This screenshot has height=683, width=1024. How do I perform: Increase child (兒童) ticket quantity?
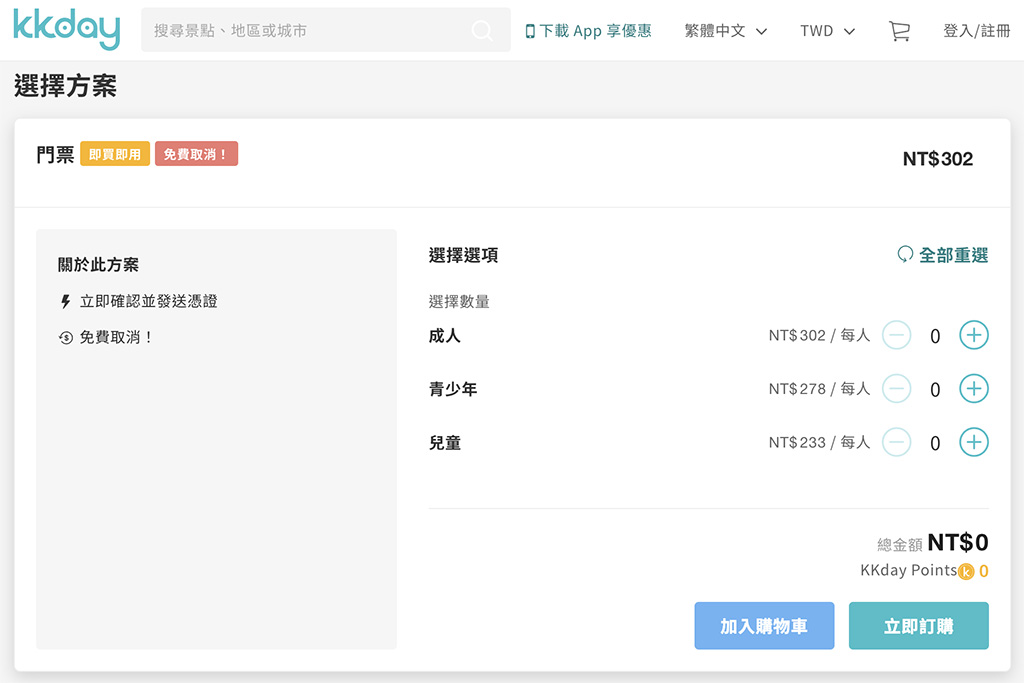pos(973,442)
